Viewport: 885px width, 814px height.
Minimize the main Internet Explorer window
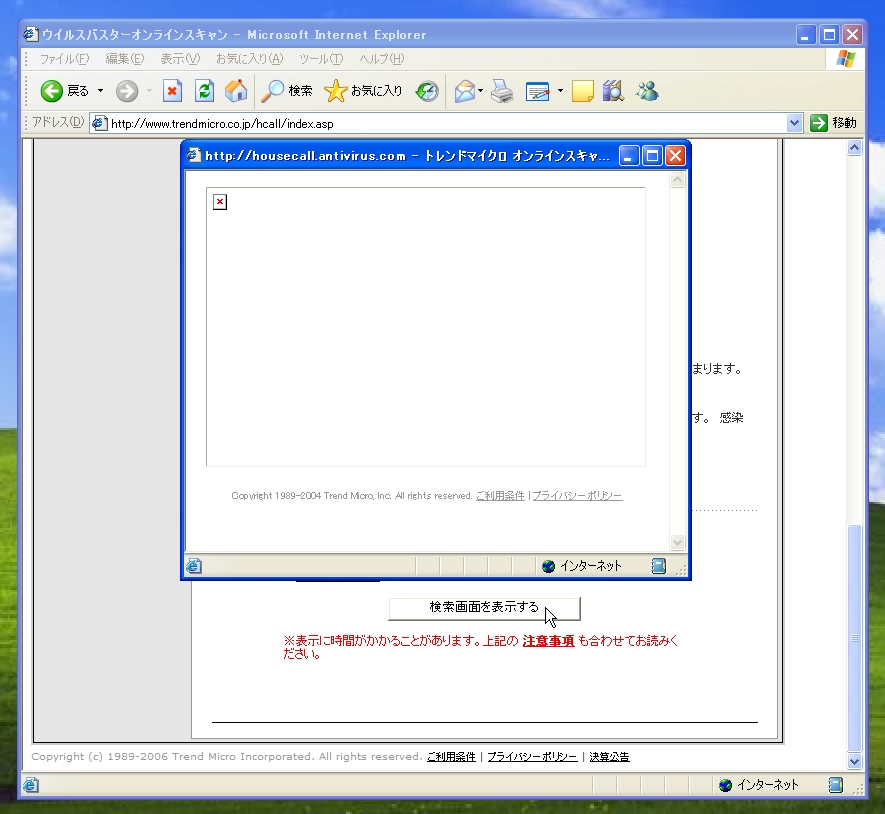tap(805, 35)
